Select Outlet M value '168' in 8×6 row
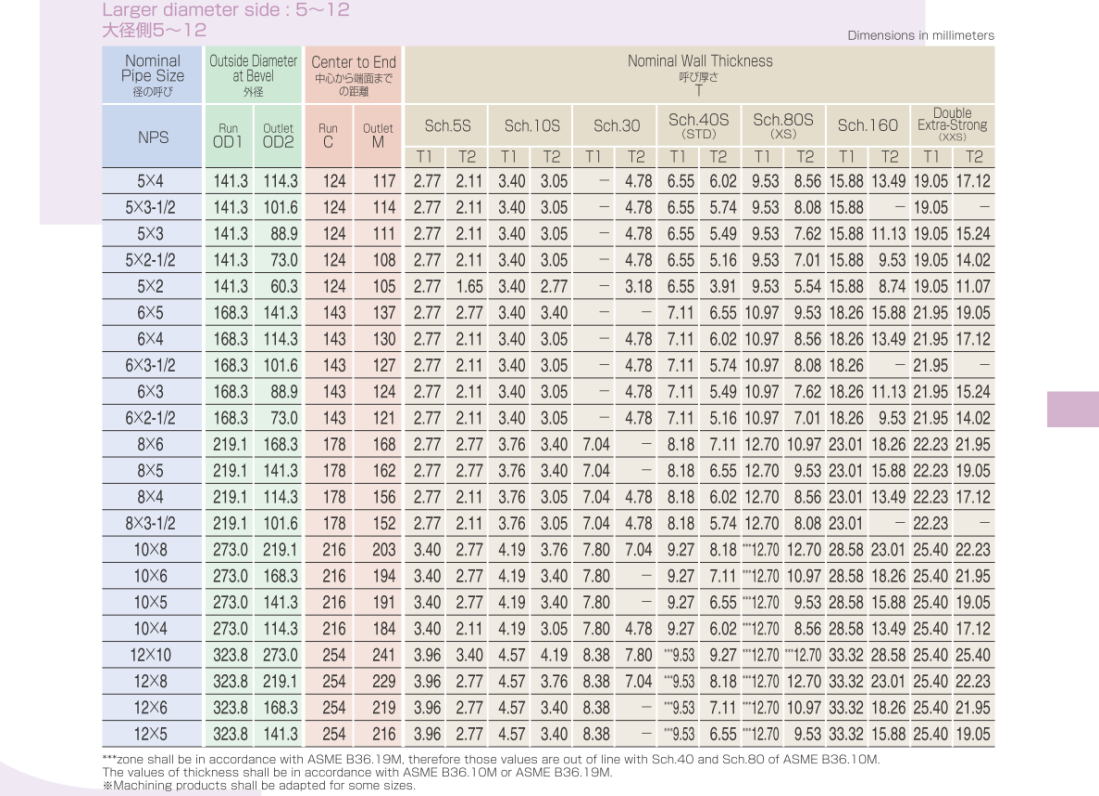The image size is (1099, 796). (384, 445)
